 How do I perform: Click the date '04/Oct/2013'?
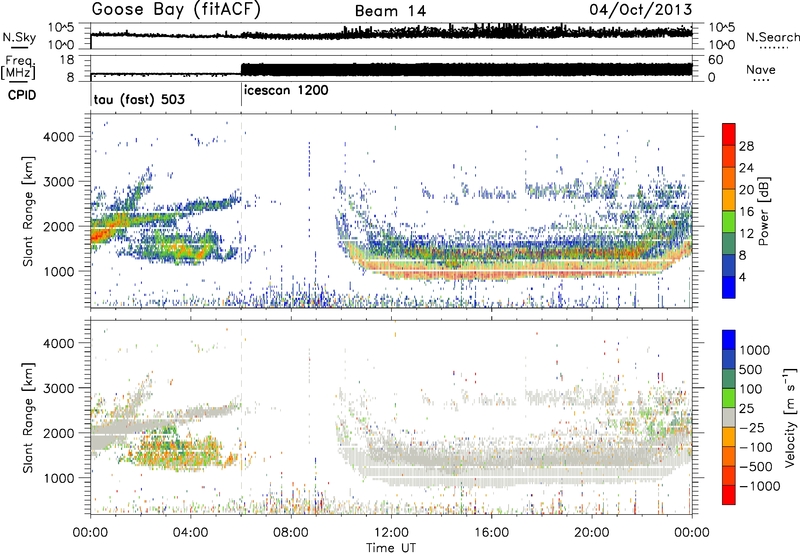641,9
